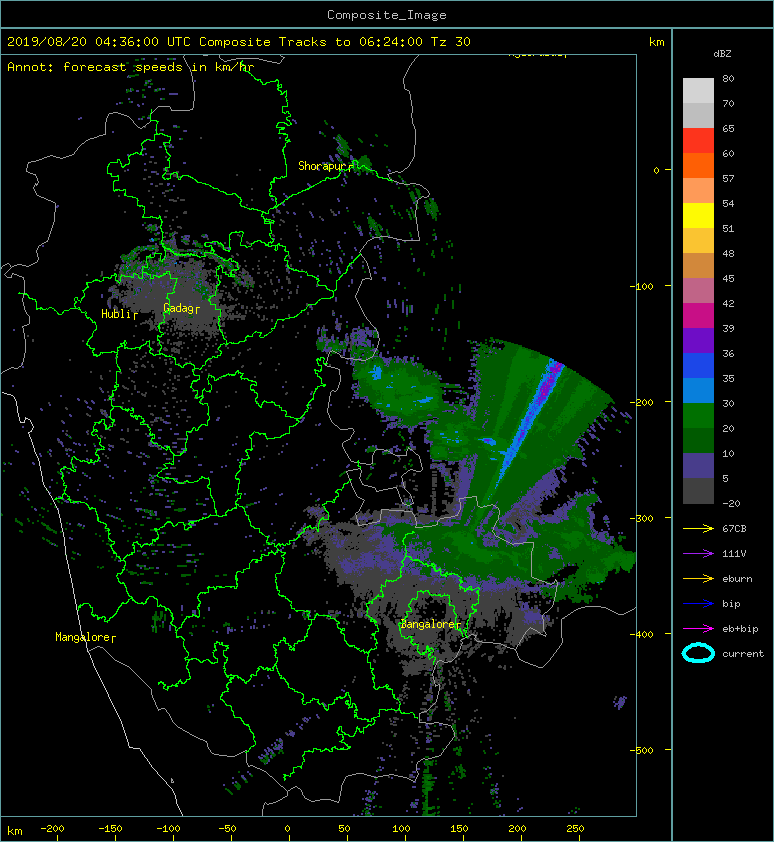
Task: Select the Gadag city label
Action: pyautogui.click(x=179, y=308)
